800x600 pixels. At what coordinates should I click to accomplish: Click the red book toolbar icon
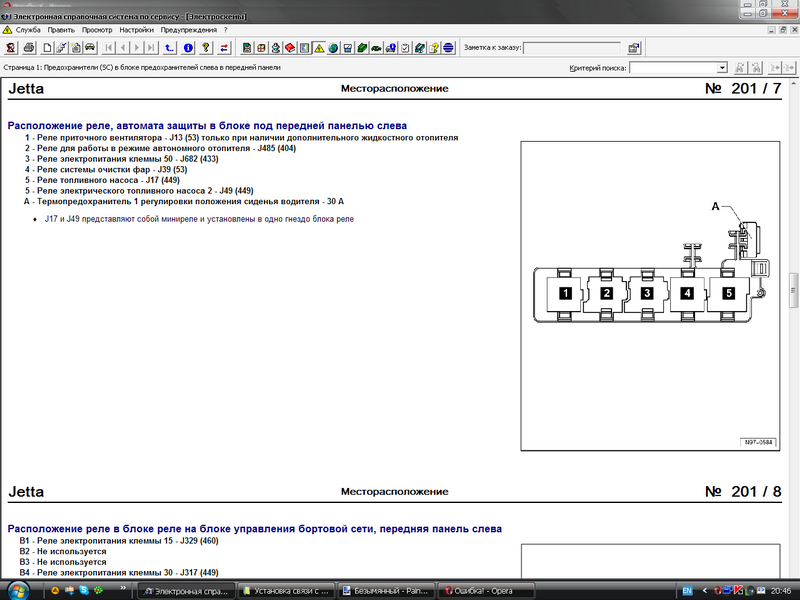point(290,48)
